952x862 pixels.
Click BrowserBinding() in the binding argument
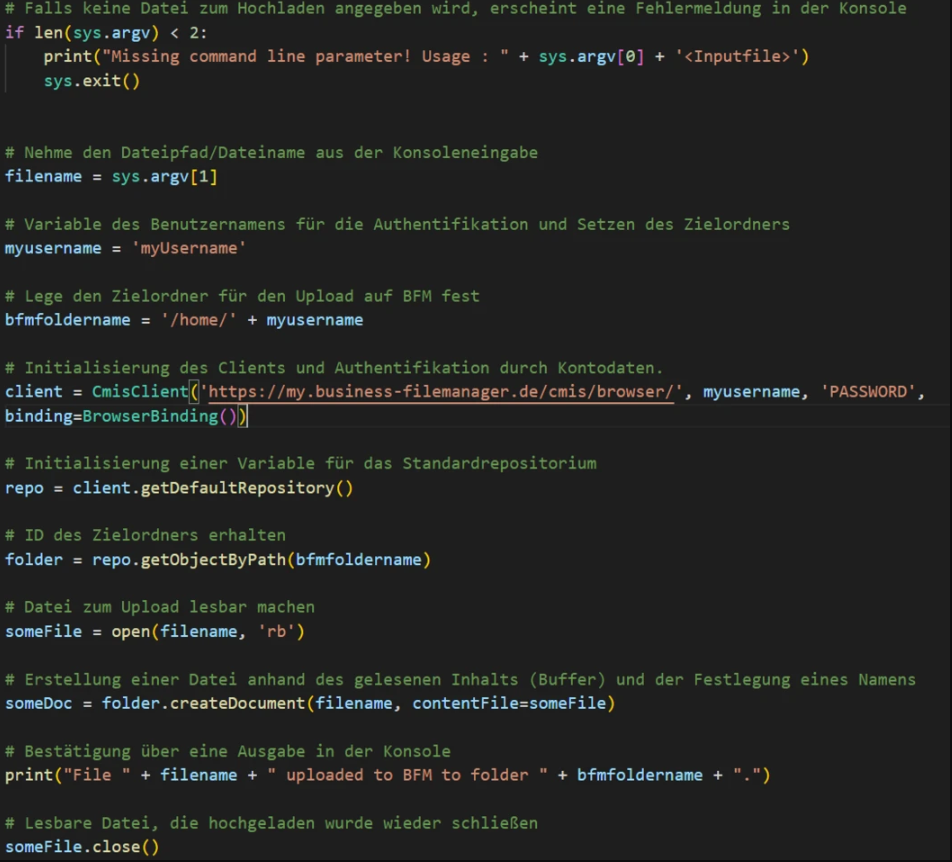(x=162, y=416)
